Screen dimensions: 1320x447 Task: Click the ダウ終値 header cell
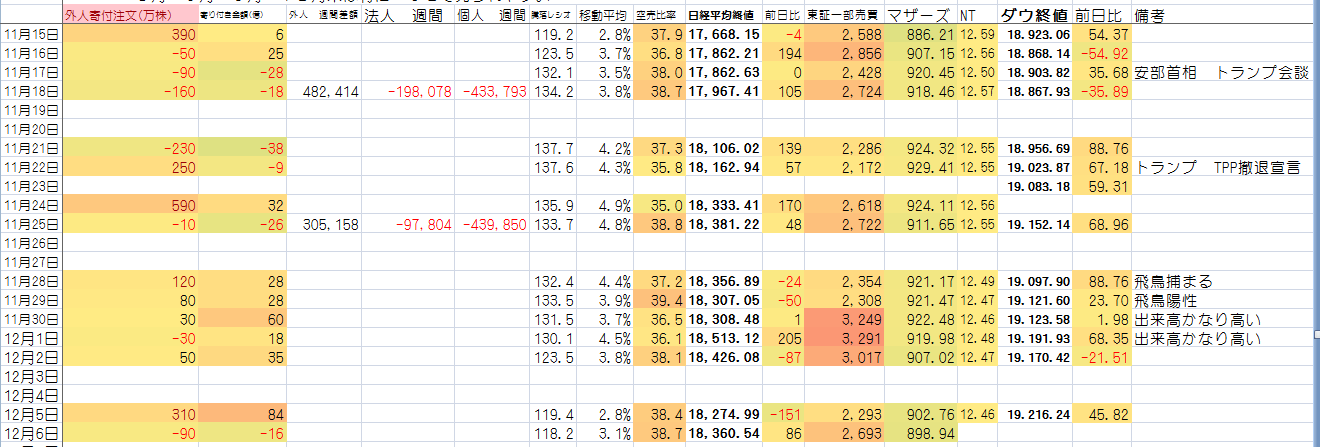pos(1034,16)
